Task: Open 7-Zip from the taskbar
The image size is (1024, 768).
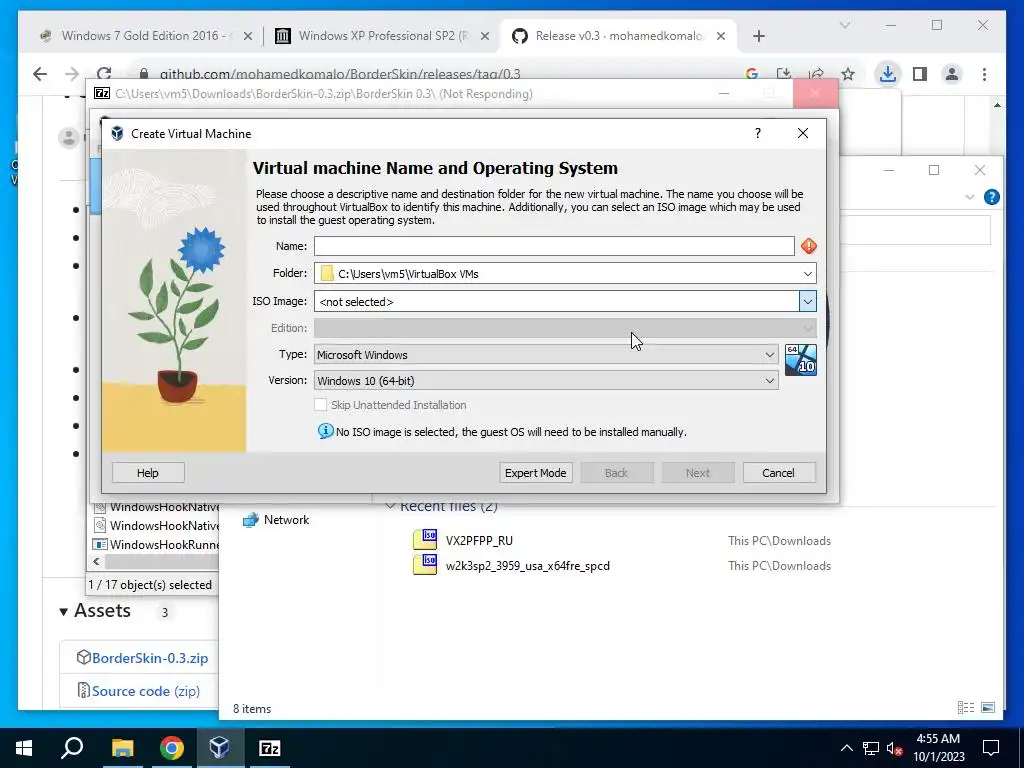Action: click(270, 748)
